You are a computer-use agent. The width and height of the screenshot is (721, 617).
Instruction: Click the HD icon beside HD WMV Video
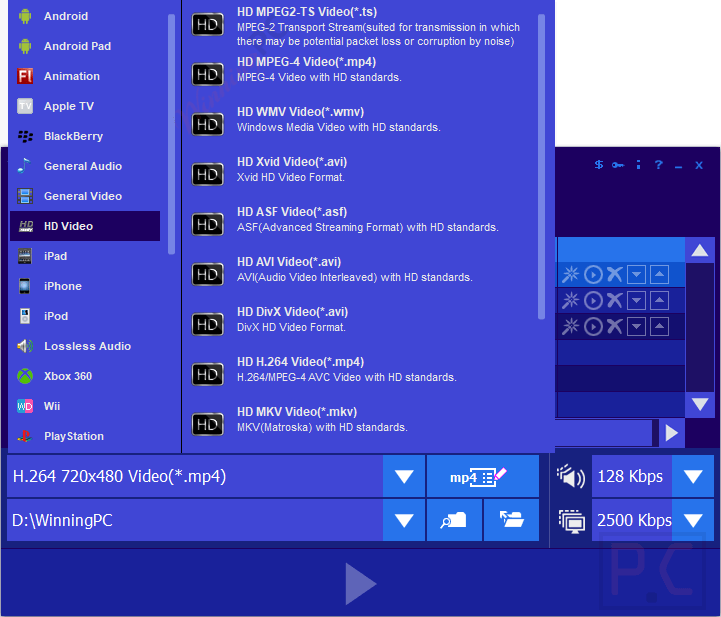[x=207, y=124]
